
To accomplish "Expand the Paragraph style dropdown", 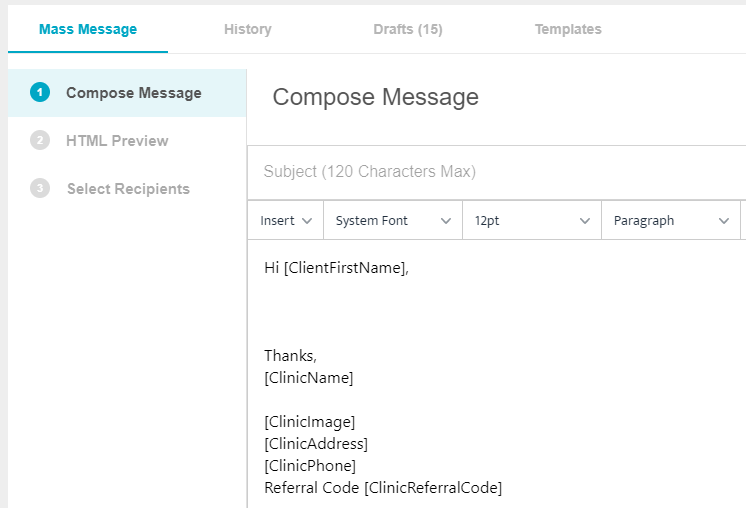I will [x=670, y=221].
